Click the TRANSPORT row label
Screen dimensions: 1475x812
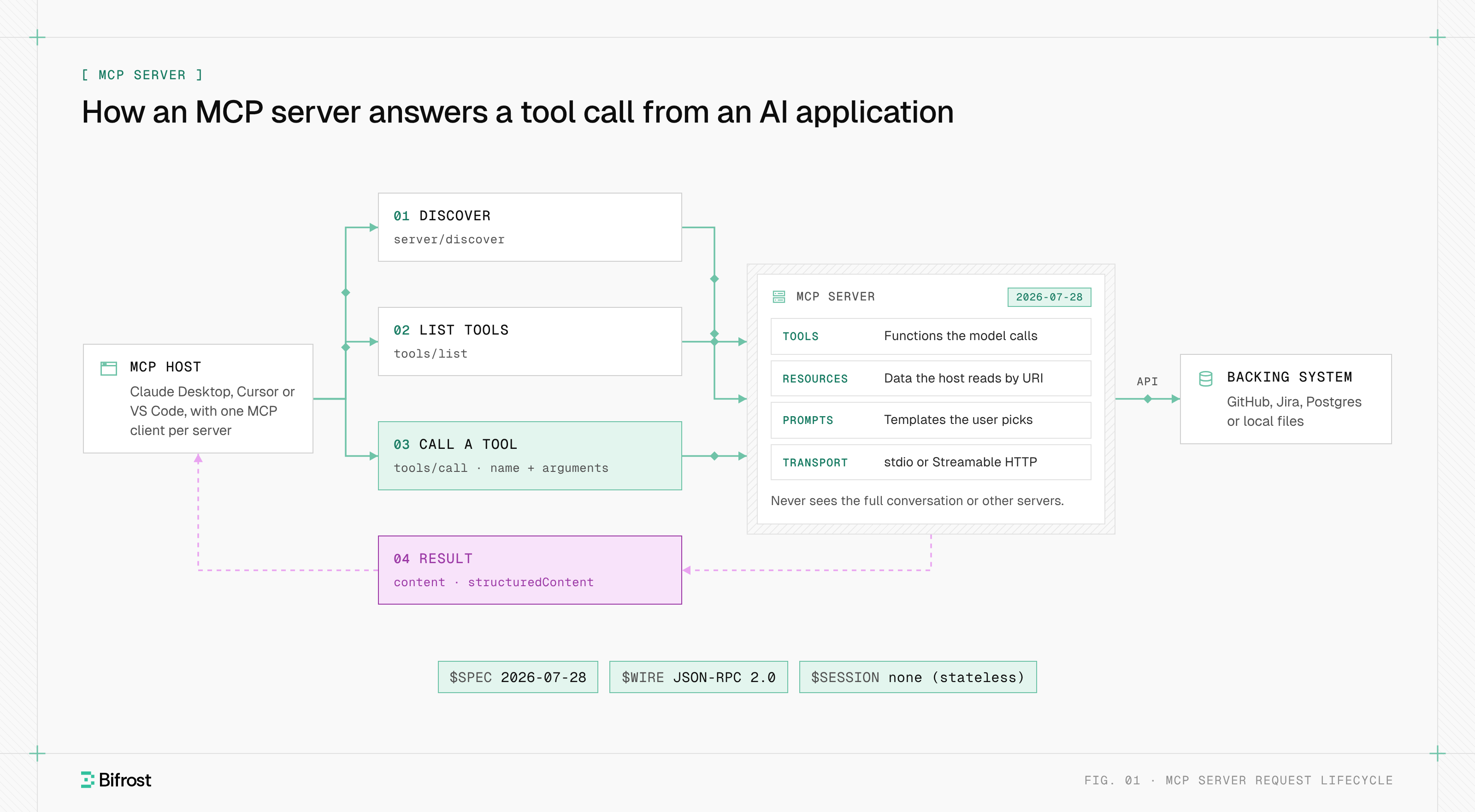[815, 463]
